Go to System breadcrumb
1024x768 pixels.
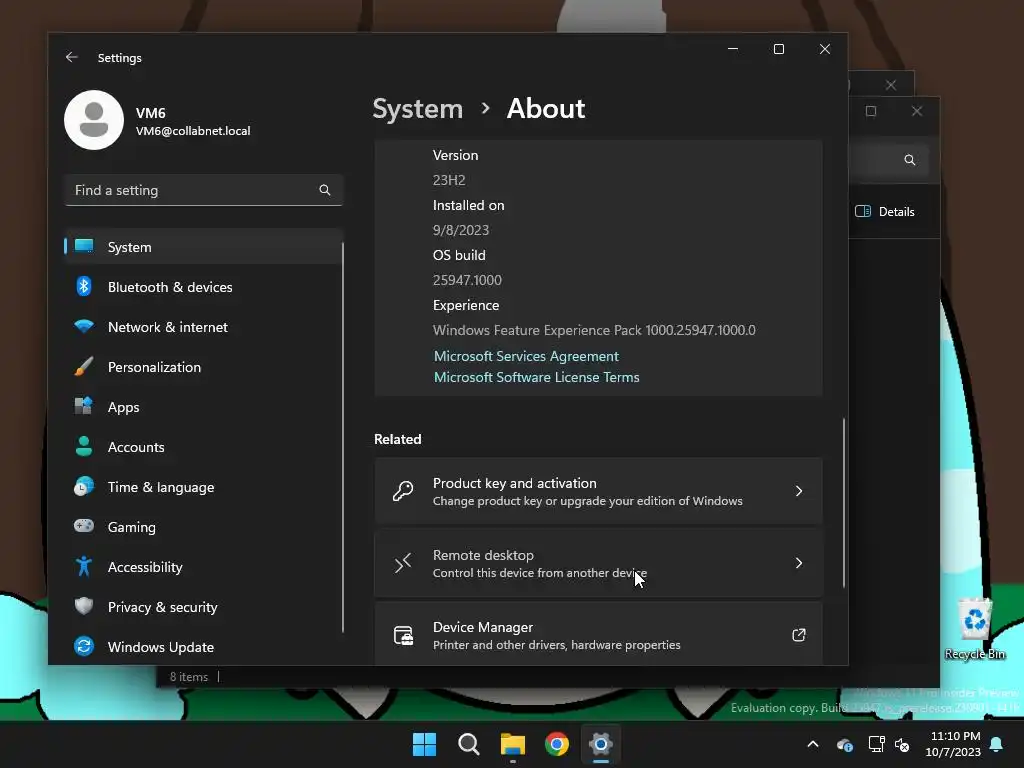pos(417,108)
